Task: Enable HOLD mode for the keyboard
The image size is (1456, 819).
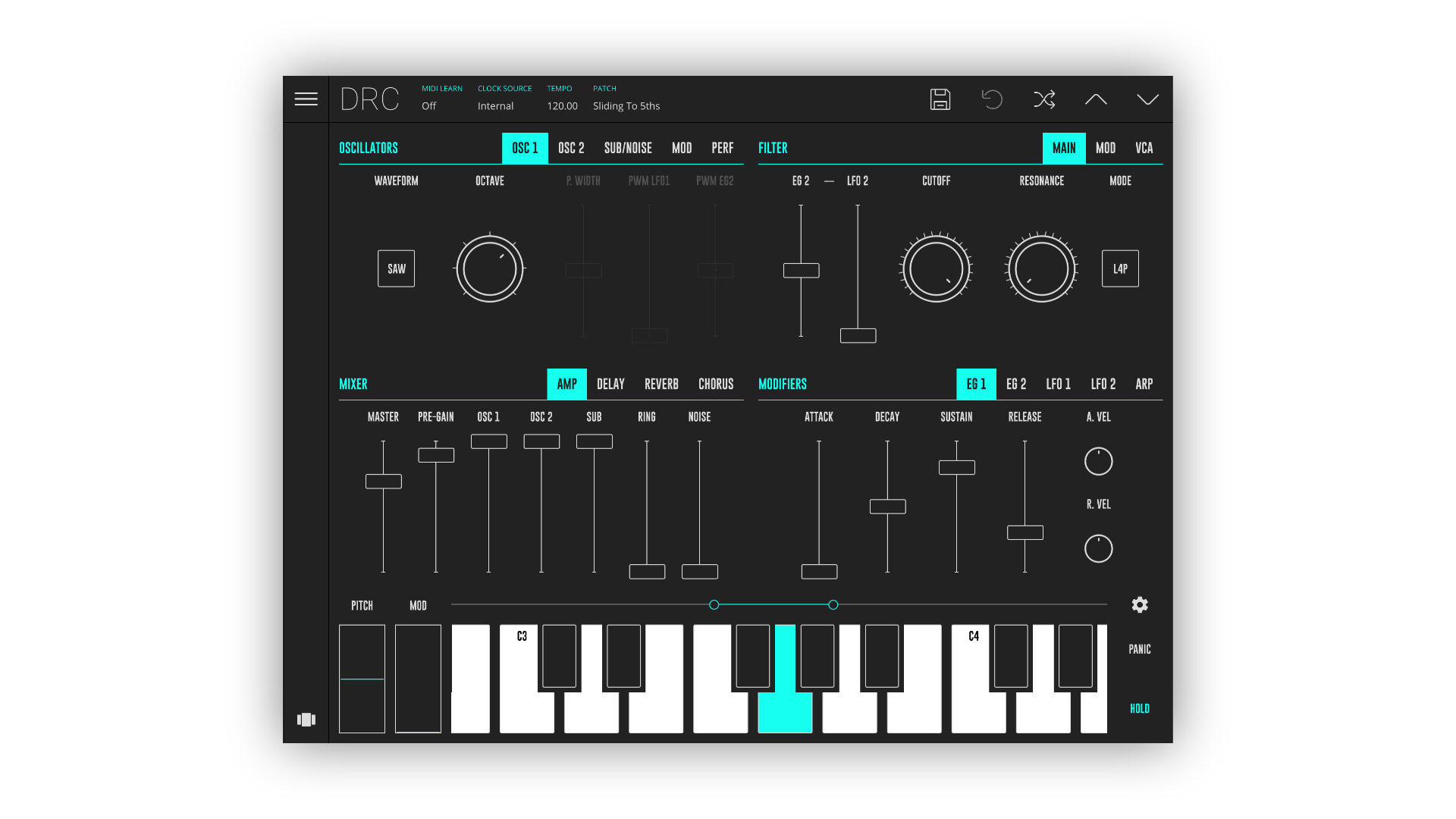Action: [x=1139, y=708]
